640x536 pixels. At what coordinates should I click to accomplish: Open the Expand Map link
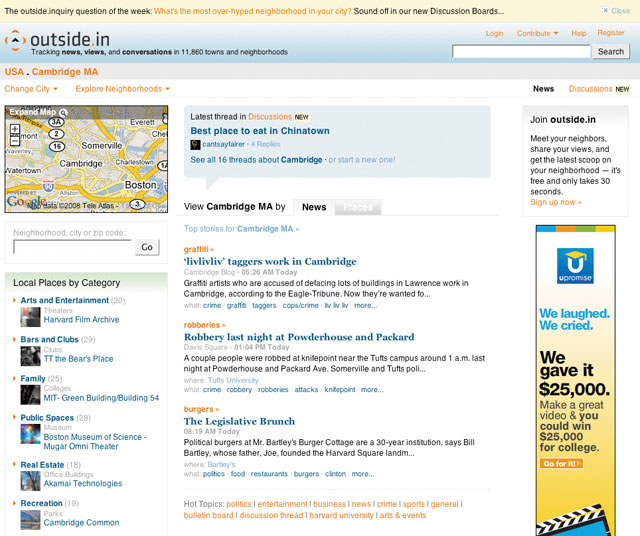[x=33, y=112]
